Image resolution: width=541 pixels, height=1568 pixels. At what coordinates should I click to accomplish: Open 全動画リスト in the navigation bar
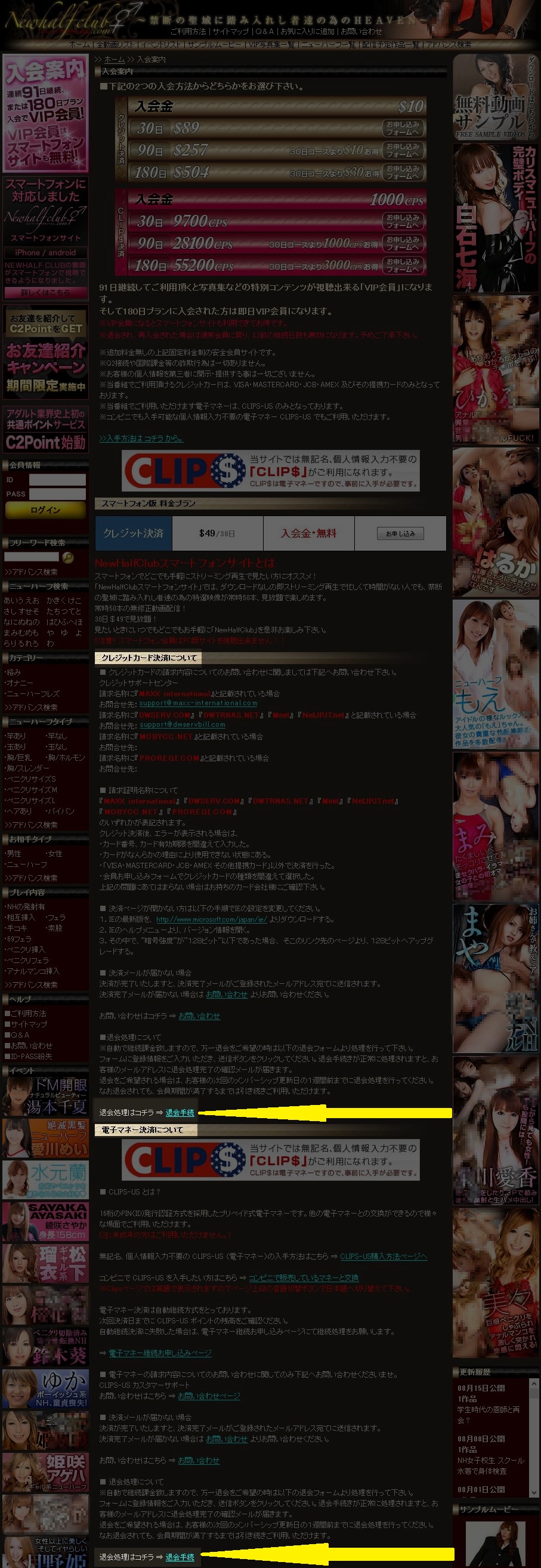pyautogui.click(x=116, y=44)
